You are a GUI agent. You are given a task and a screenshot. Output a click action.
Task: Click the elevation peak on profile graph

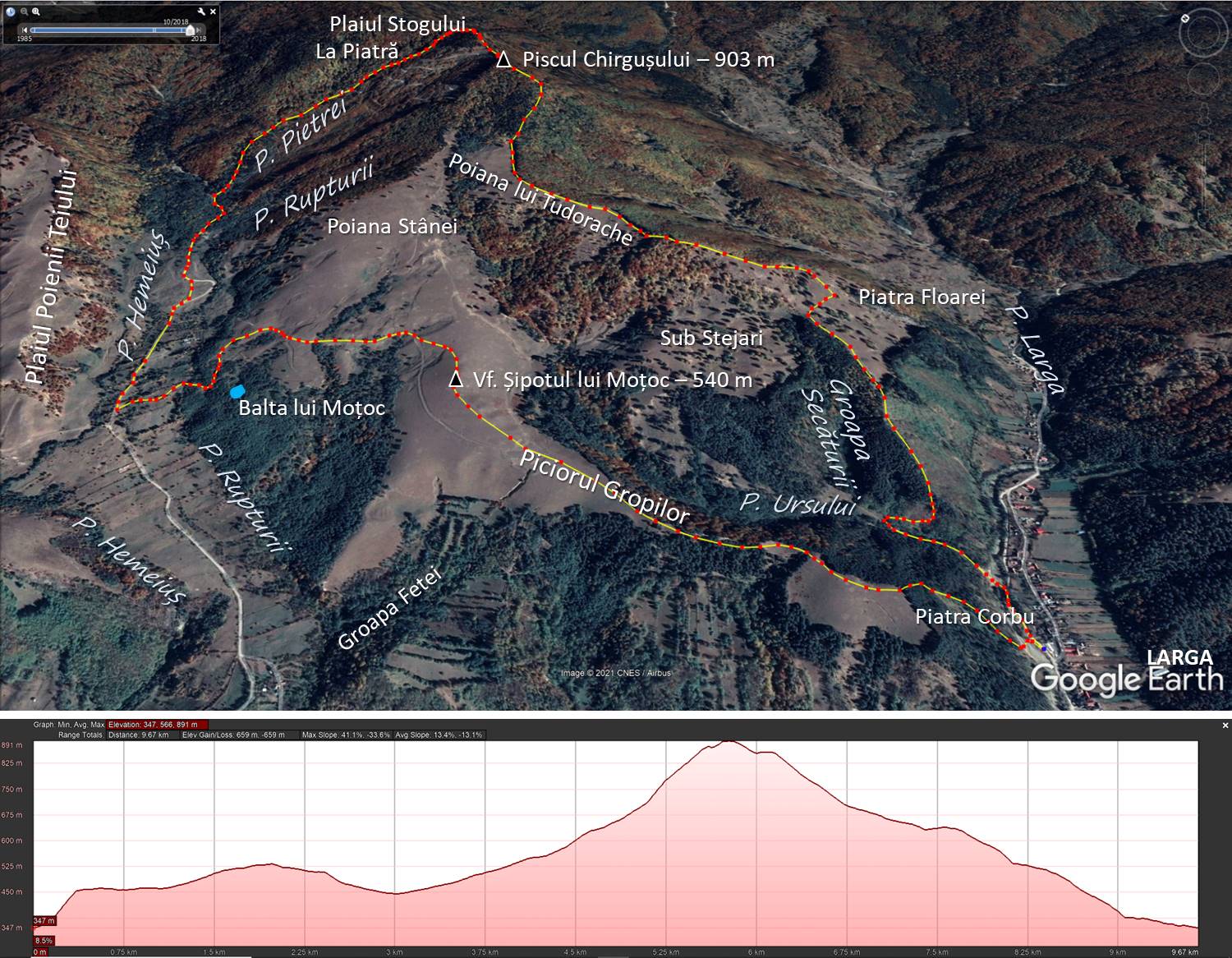click(x=729, y=743)
